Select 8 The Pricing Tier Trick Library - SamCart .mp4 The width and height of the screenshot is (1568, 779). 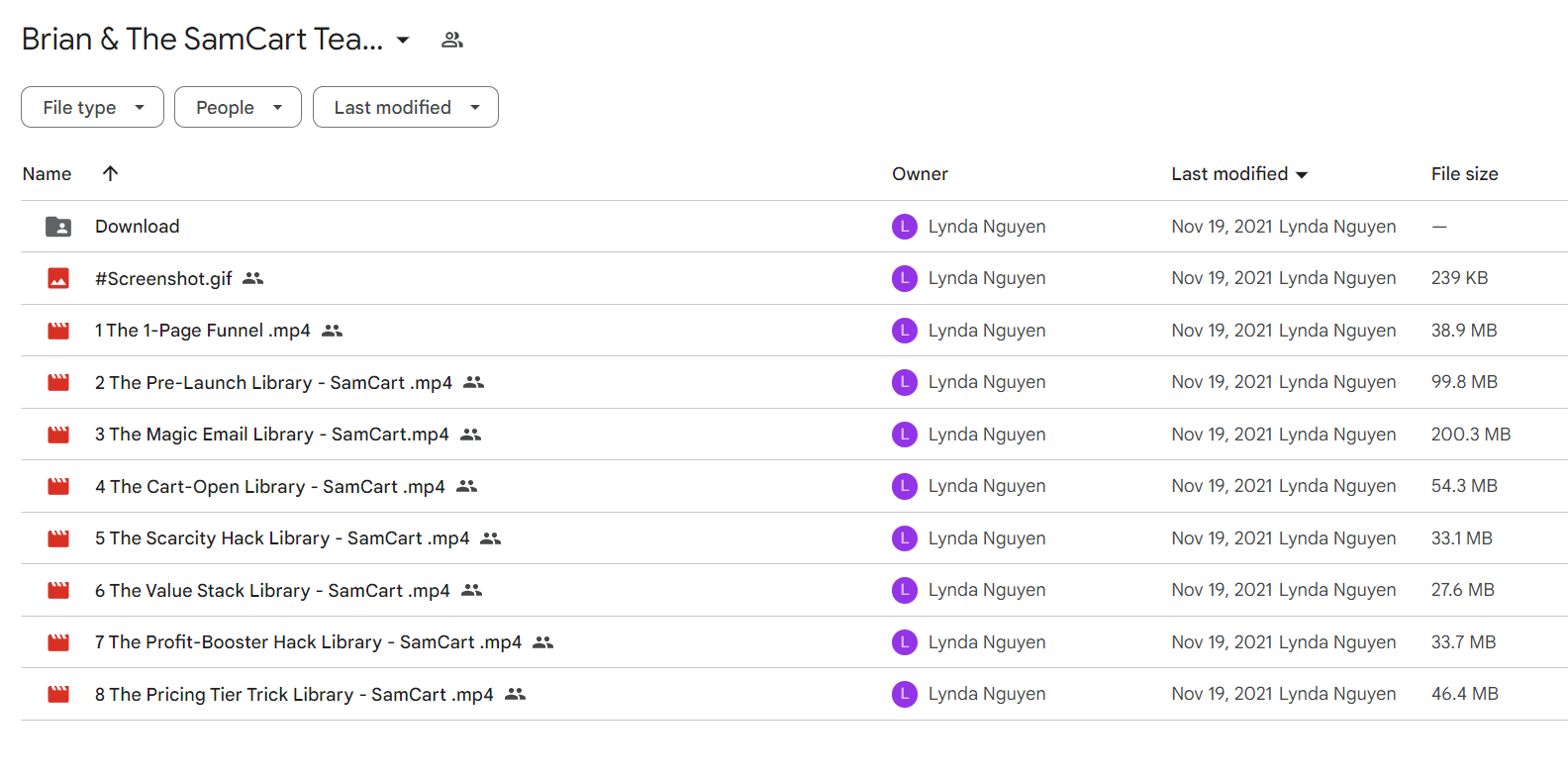tap(294, 695)
